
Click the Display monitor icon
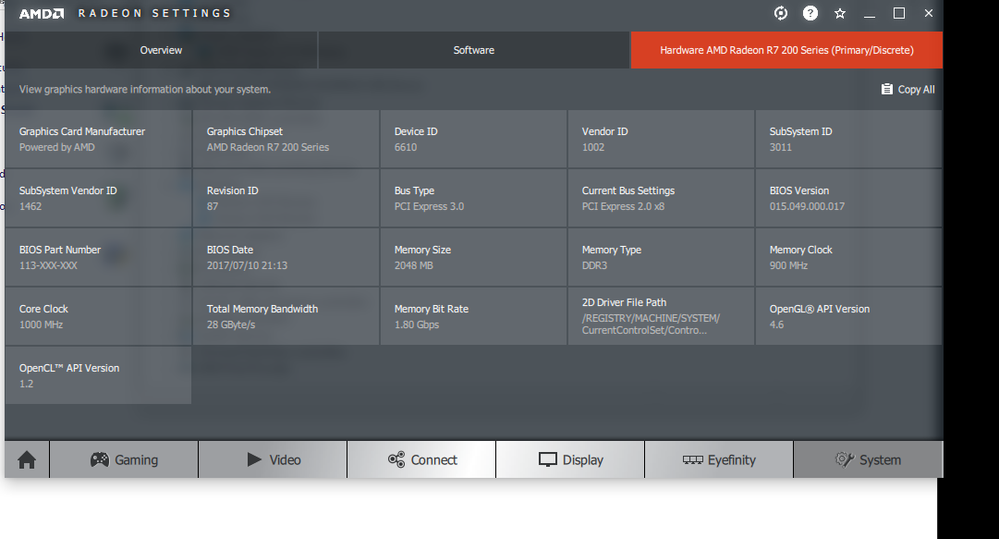(x=547, y=459)
